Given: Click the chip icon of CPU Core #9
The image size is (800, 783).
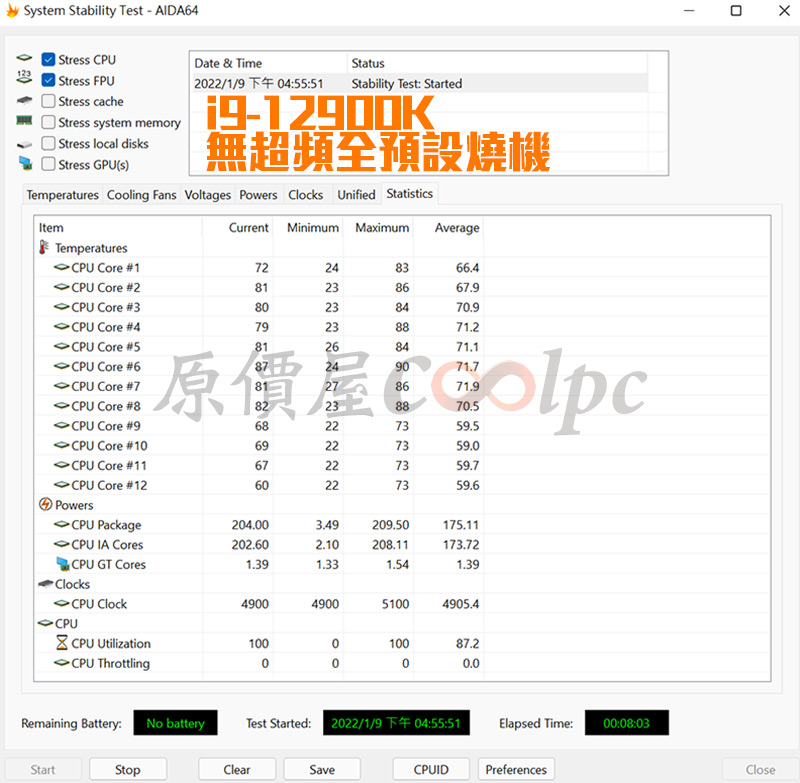Looking at the screenshot, I should [62, 425].
